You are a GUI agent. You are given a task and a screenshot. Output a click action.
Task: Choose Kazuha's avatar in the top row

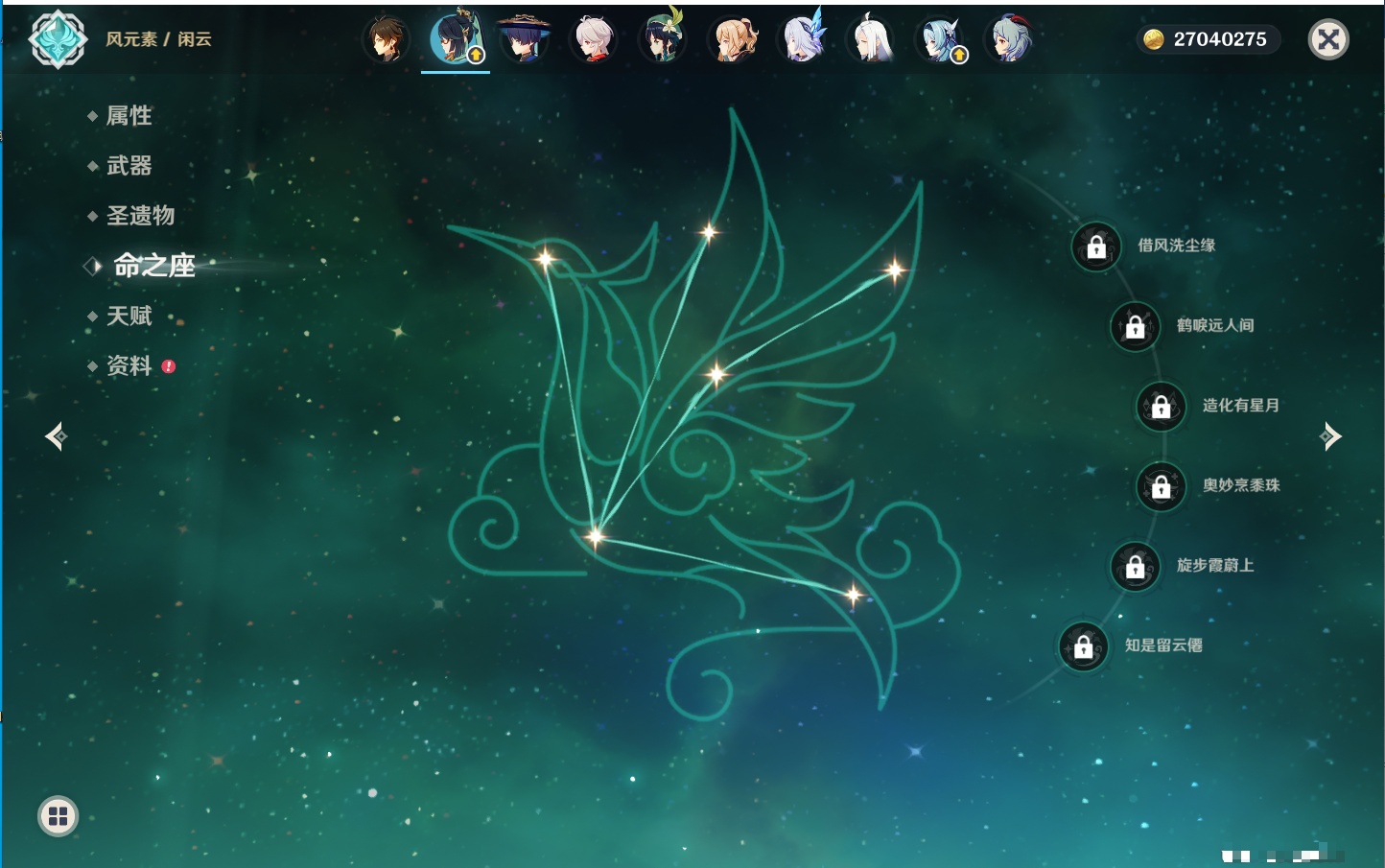pos(594,40)
